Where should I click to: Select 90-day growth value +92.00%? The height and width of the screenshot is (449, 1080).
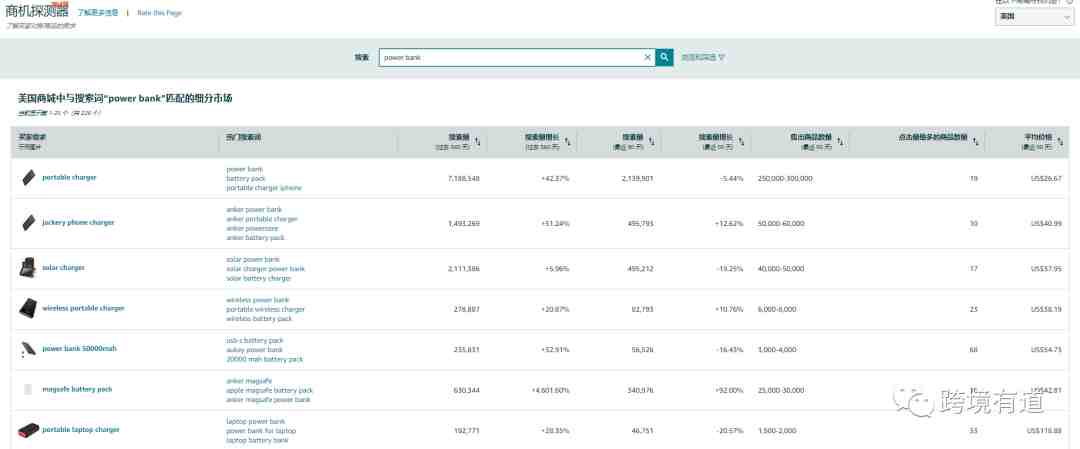pyautogui.click(x=729, y=390)
